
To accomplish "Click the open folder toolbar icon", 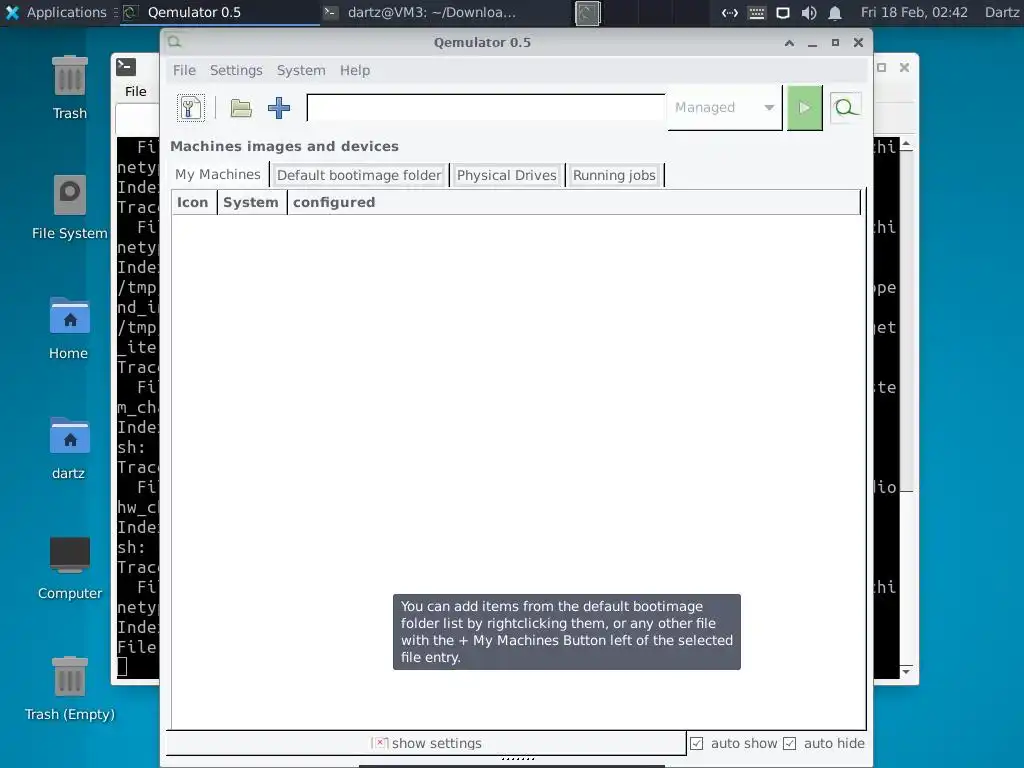I will coord(241,108).
